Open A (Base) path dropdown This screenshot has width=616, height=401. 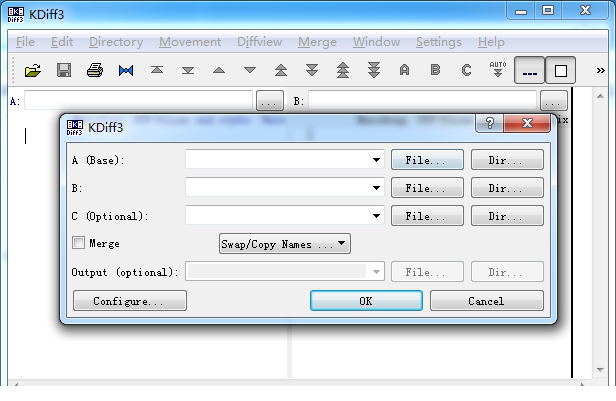point(376,160)
